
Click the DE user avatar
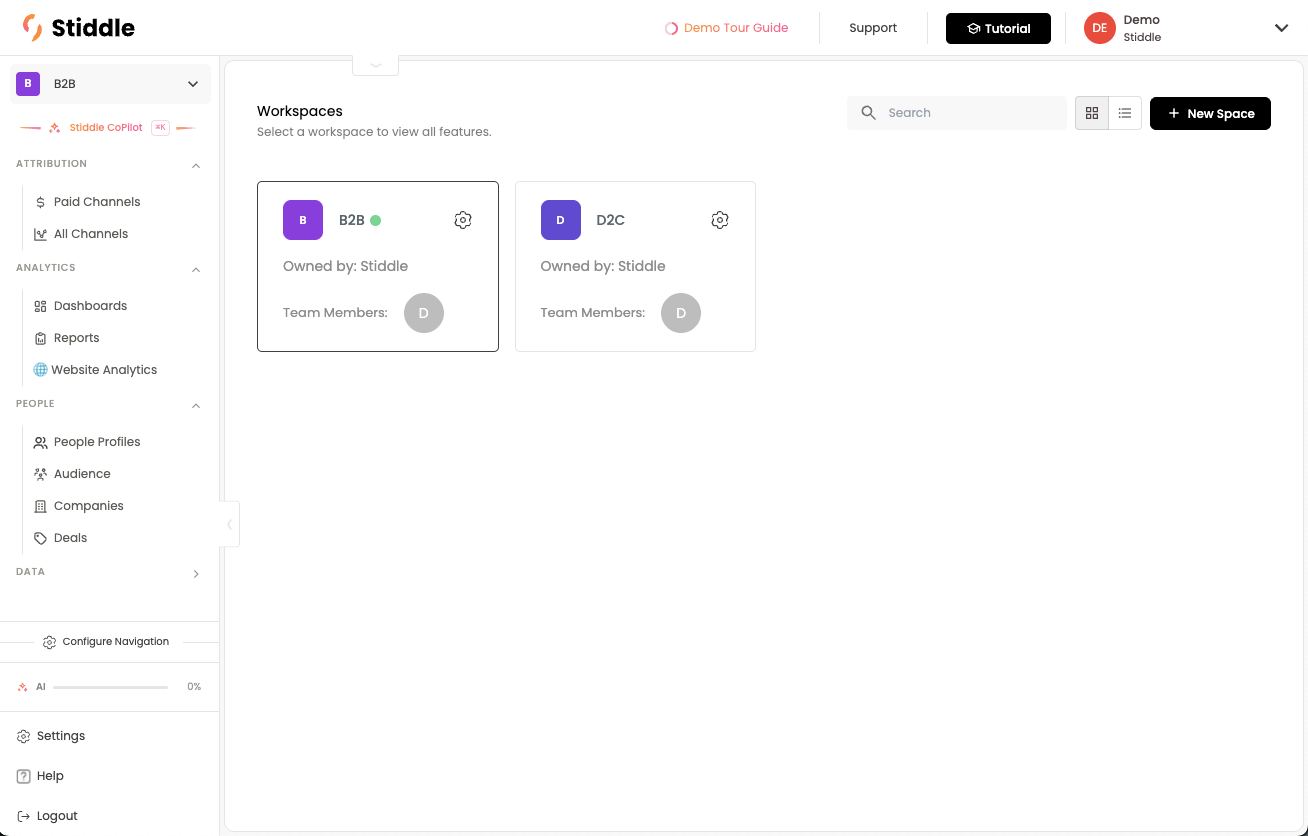[x=1099, y=28]
